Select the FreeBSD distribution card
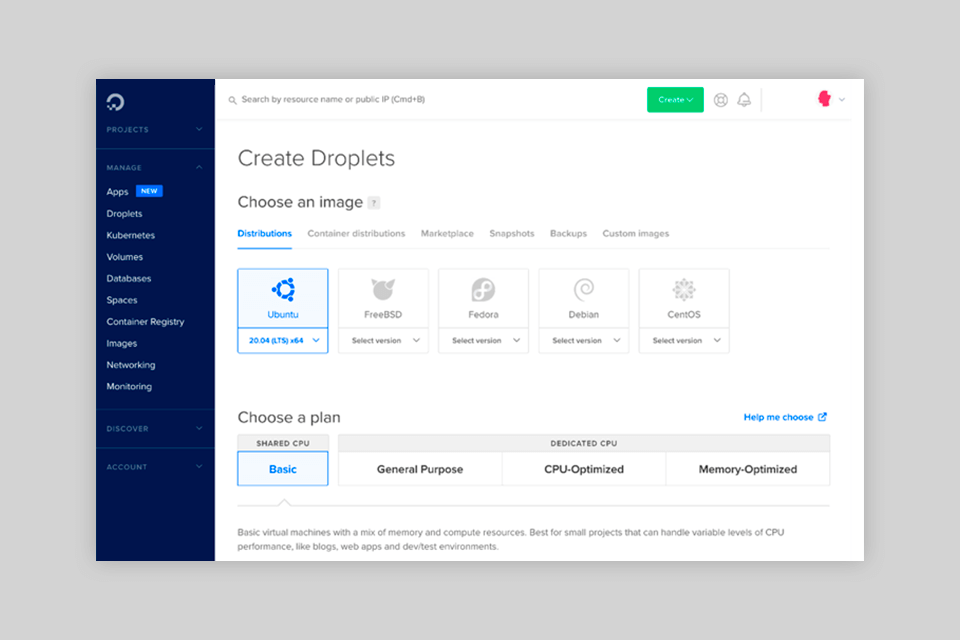This screenshot has width=960, height=640. pyautogui.click(x=383, y=298)
